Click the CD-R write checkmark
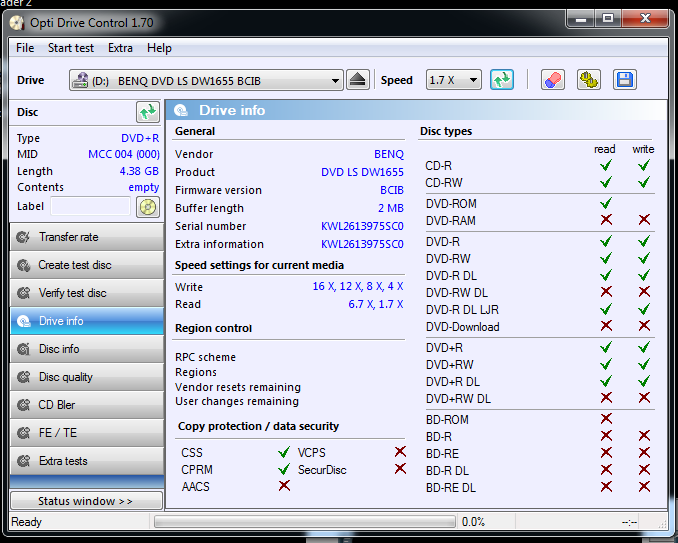The width and height of the screenshot is (678, 543). [x=644, y=165]
